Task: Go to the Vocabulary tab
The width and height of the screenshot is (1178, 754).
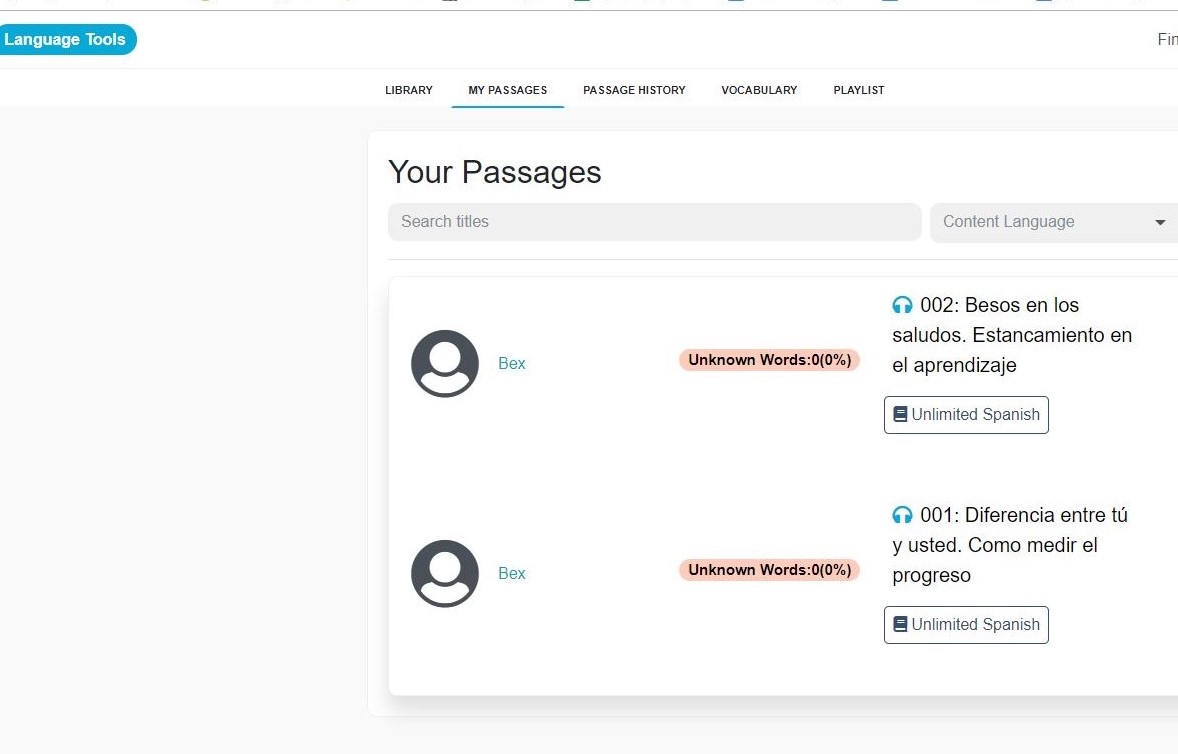Action: pos(759,90)
